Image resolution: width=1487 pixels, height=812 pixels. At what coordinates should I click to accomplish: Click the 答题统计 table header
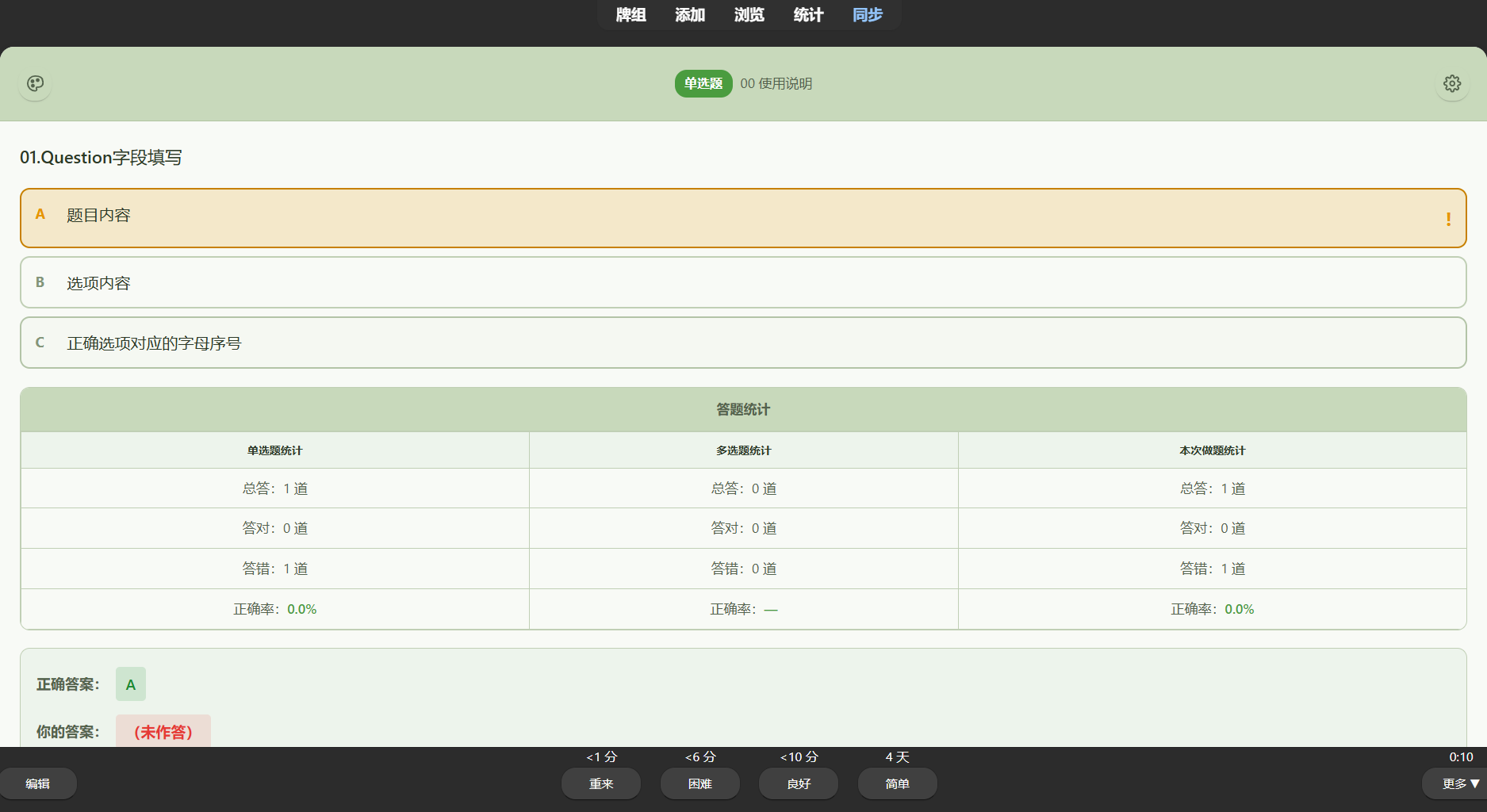743,409
